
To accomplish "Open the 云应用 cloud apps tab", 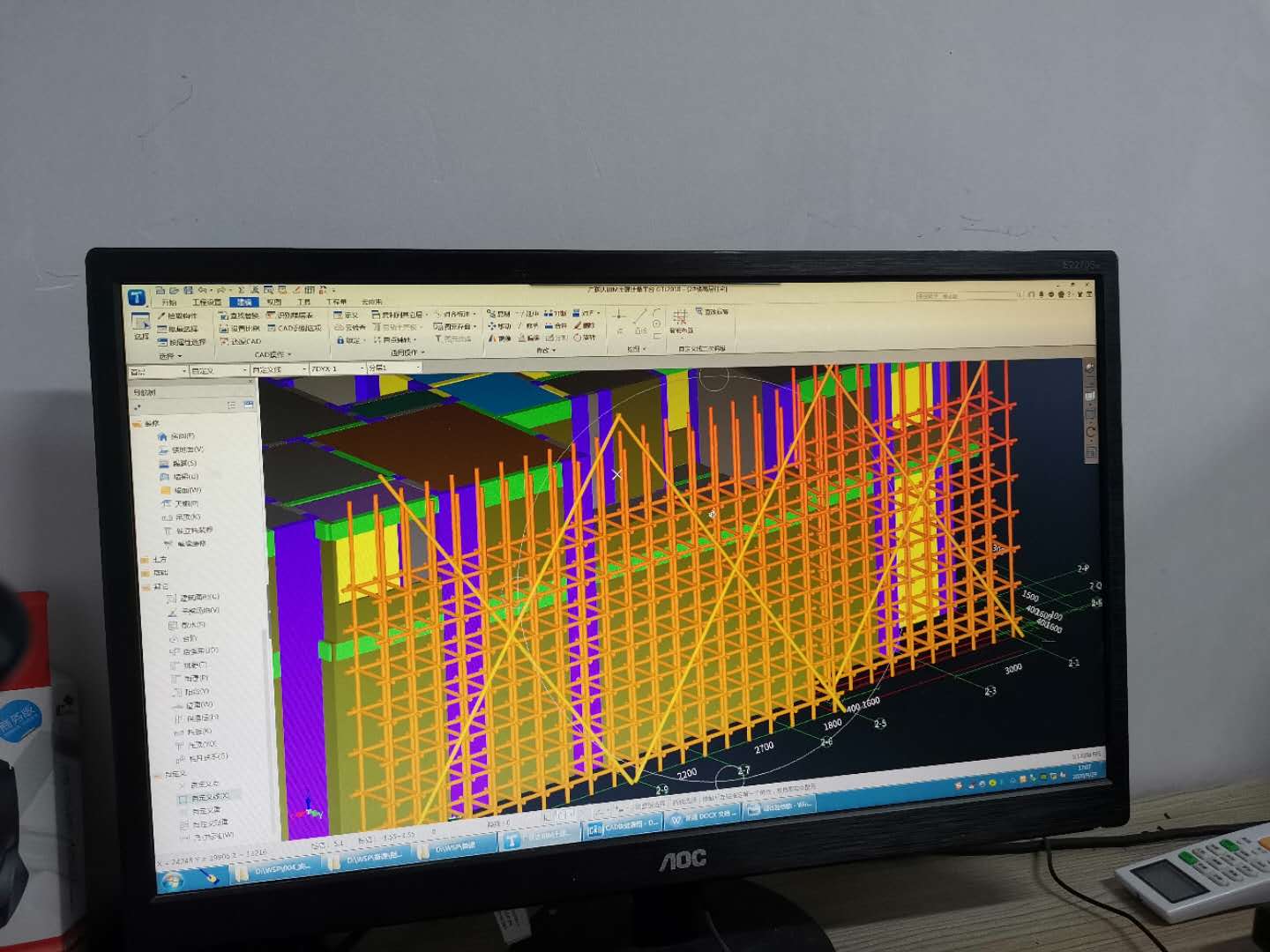I will [372, 301].
